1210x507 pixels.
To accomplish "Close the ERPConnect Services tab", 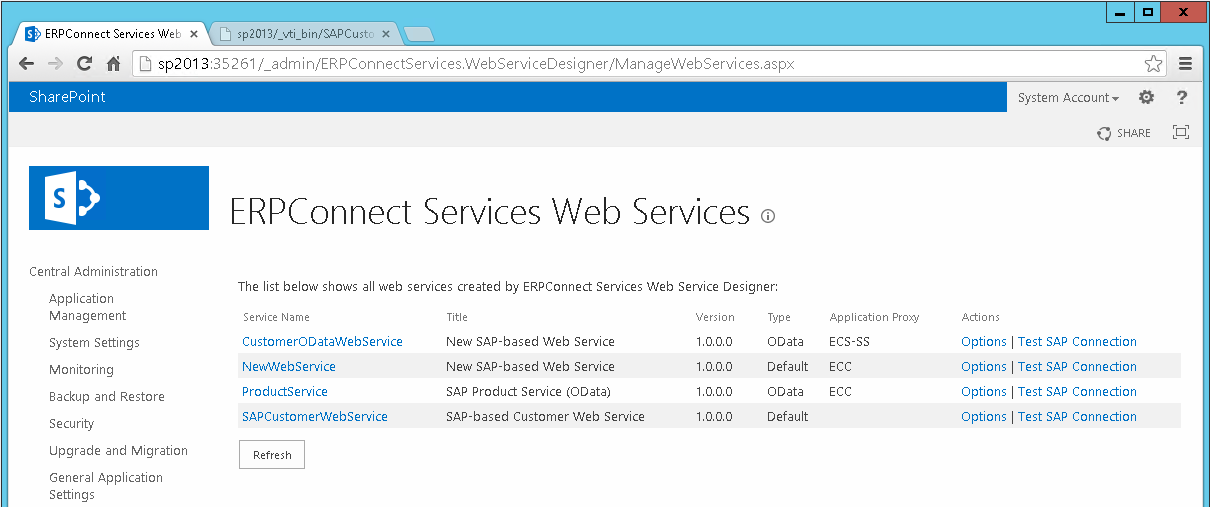I will click(x=194, y=33).
